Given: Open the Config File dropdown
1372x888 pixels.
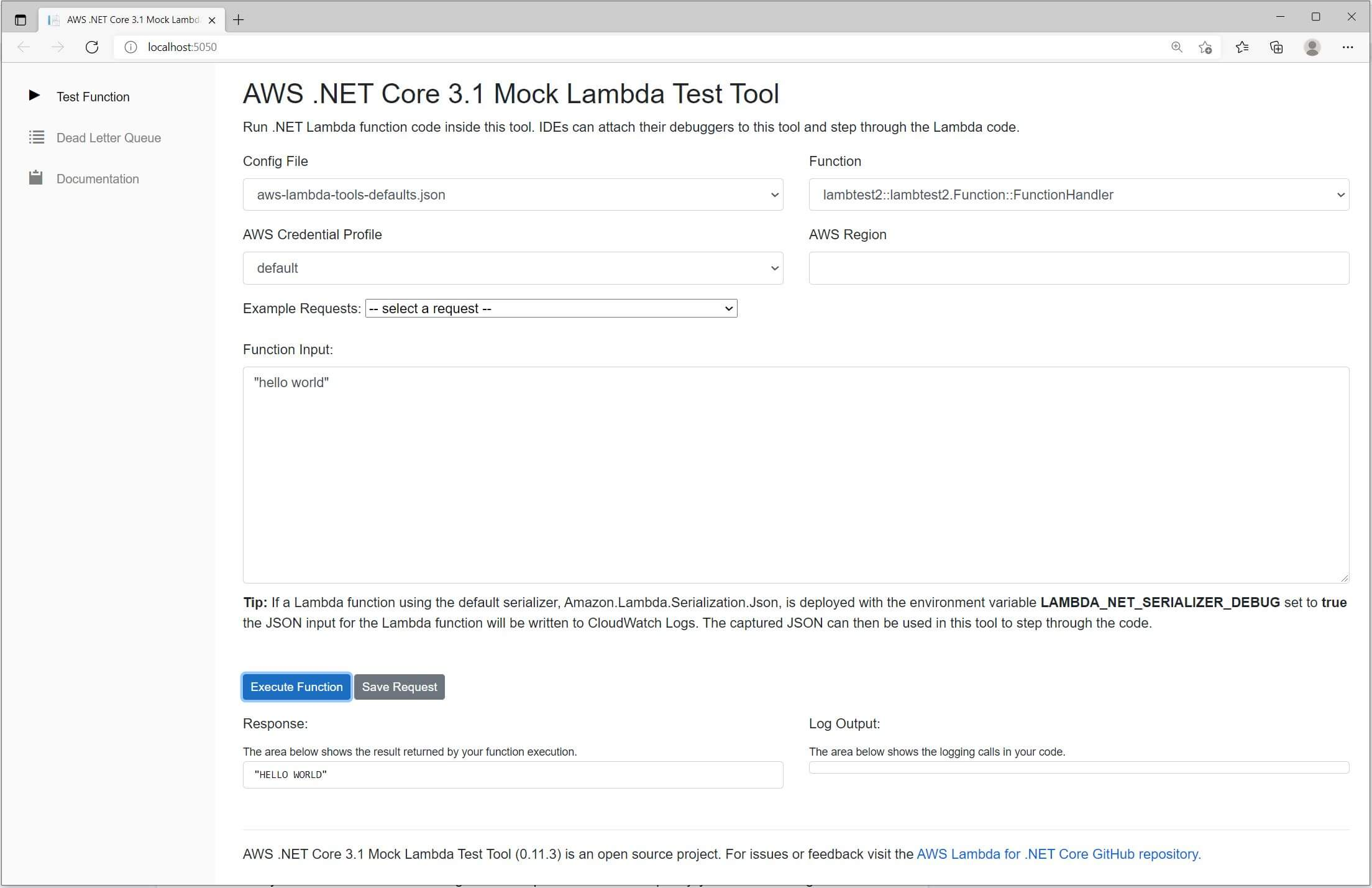Looking at the screenshot, I should pyautogui.click(x=513, y=195).
